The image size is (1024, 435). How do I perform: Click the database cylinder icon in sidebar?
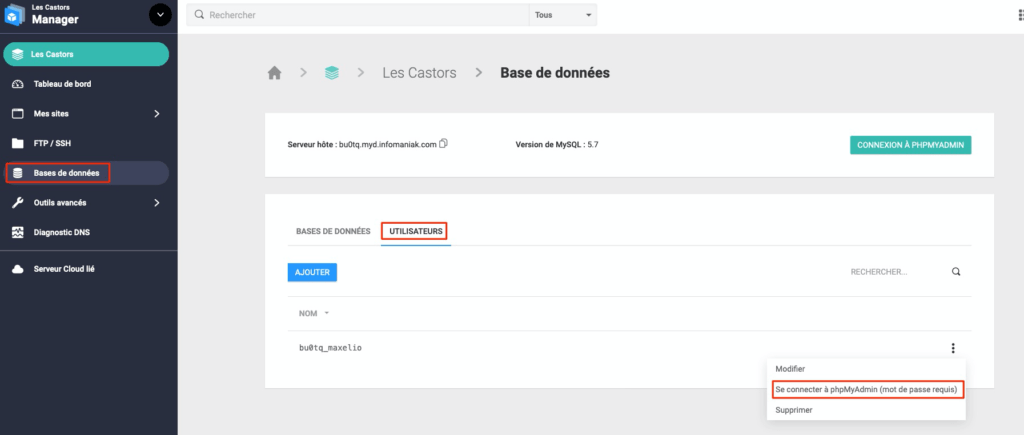(x=18, y=173)
